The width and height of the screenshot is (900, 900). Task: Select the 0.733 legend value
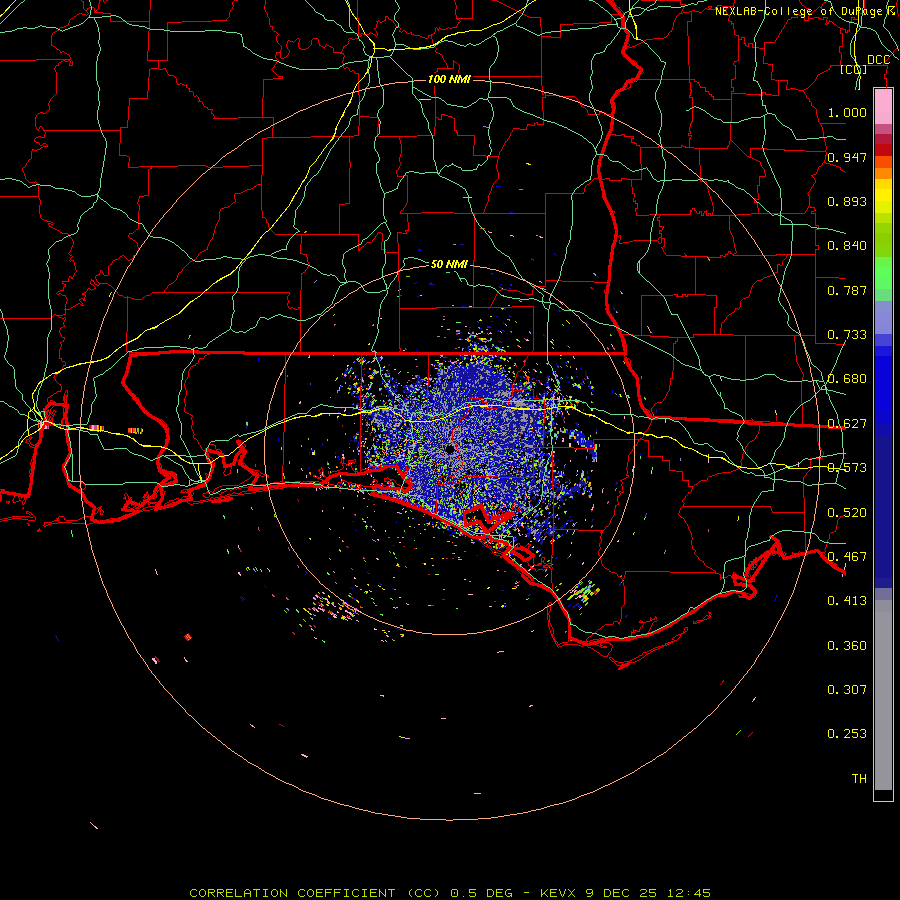847,335
